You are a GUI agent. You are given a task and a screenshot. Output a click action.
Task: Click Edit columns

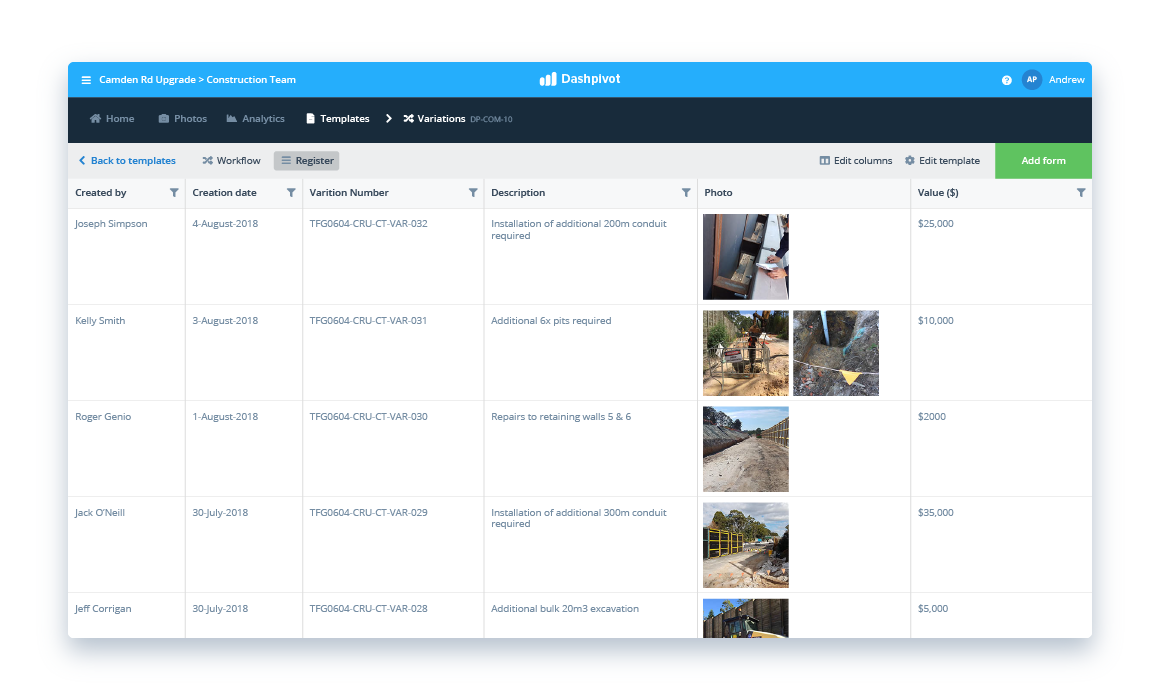pyautogui.click(x=855, y=161)
